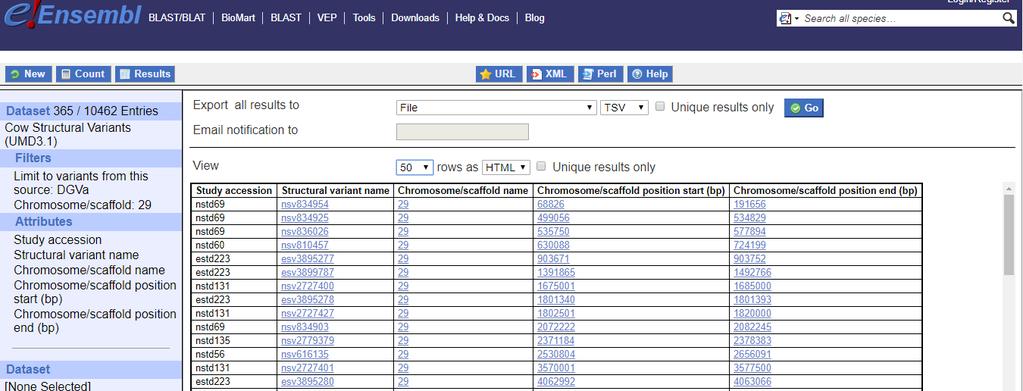The height and width of the screenshot is (391, 1023).
Task: Click the green Go button
Action: [x=804, y=108]
